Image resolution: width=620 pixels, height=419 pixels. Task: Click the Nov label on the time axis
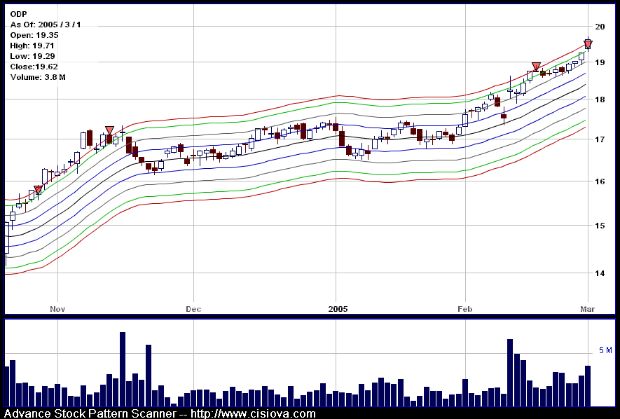click(x=57, y=309)
